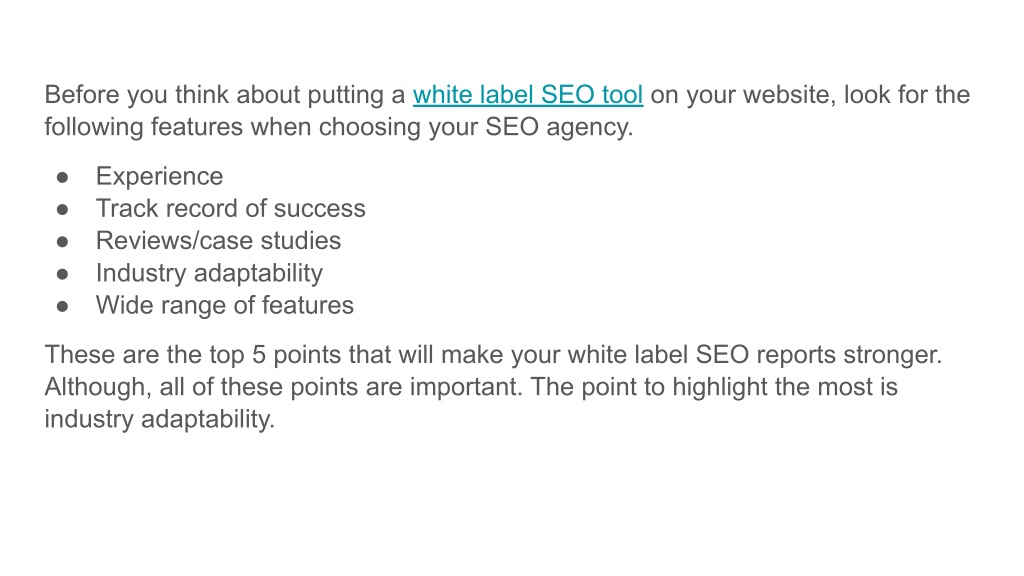Open the white label SEO tool link

528,95
